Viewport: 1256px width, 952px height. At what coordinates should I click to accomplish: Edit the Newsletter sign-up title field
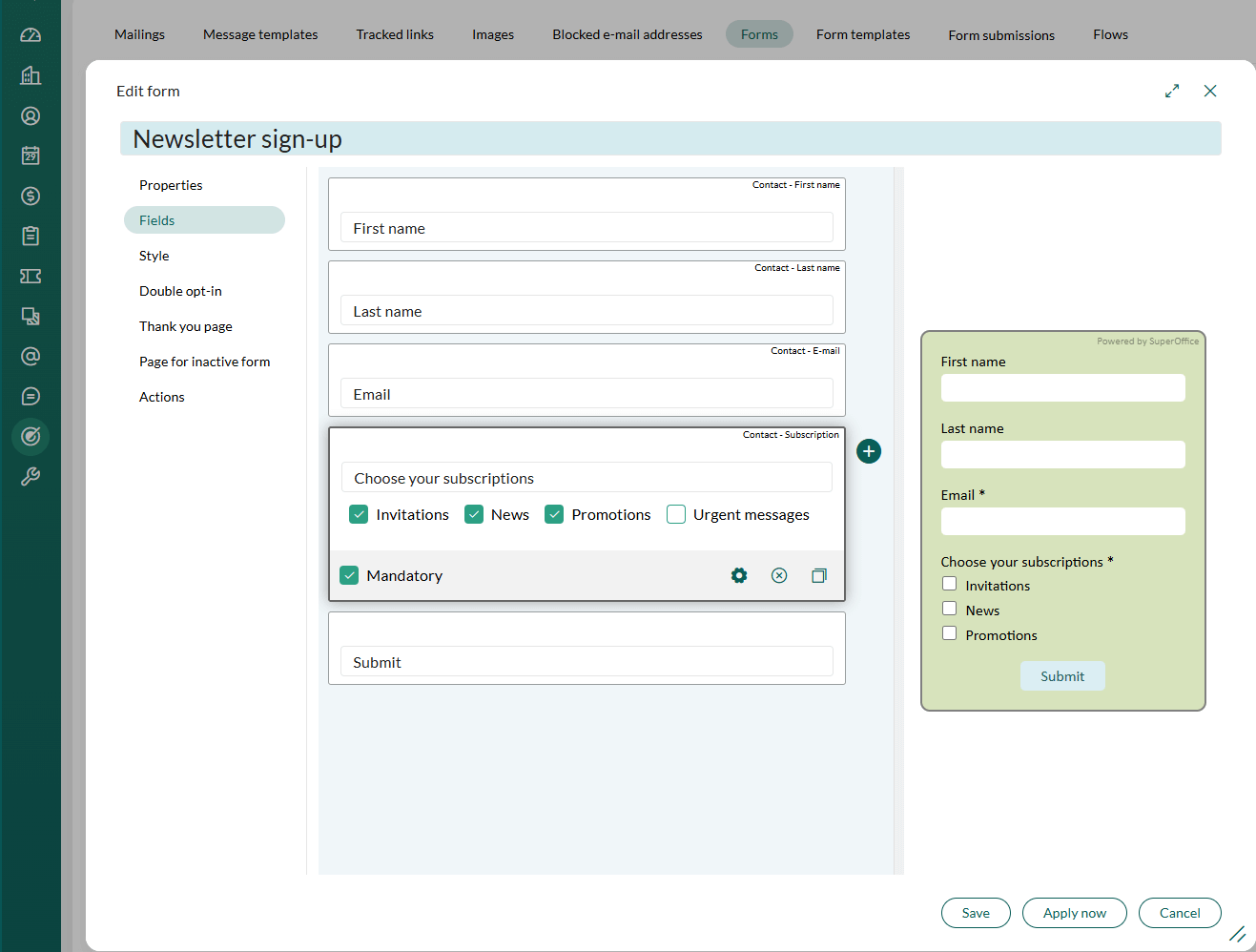point(670,138)
